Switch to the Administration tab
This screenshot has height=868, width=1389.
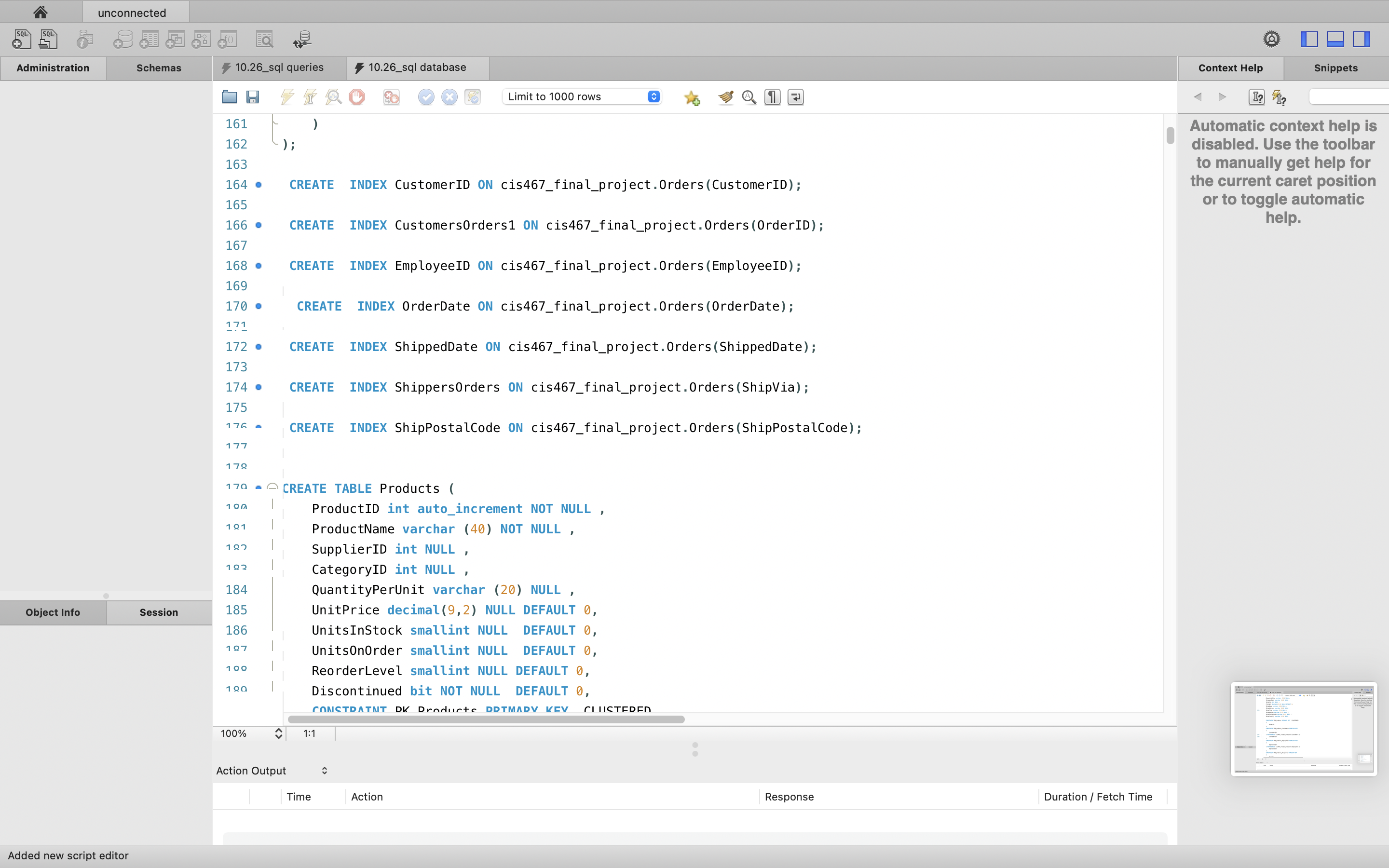click(54, 68)
